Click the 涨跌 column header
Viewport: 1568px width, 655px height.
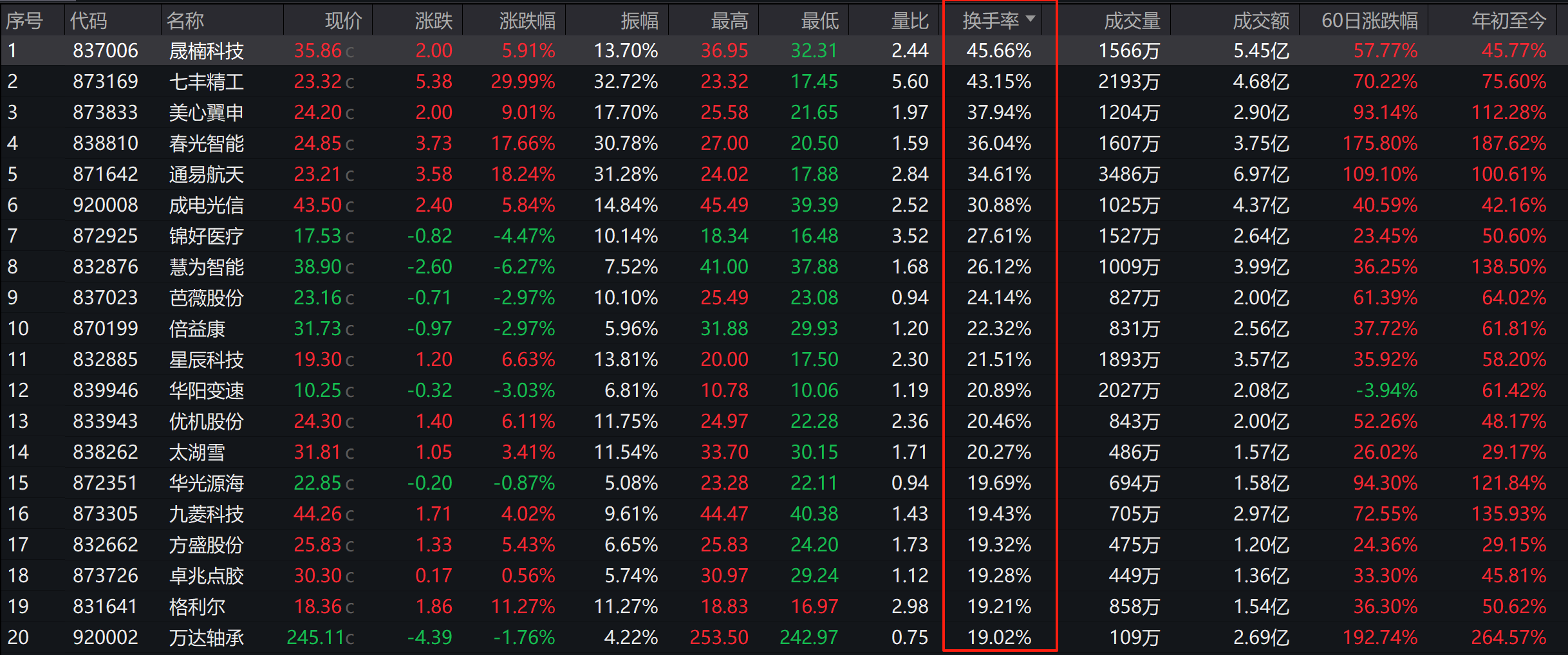(434, 21)
